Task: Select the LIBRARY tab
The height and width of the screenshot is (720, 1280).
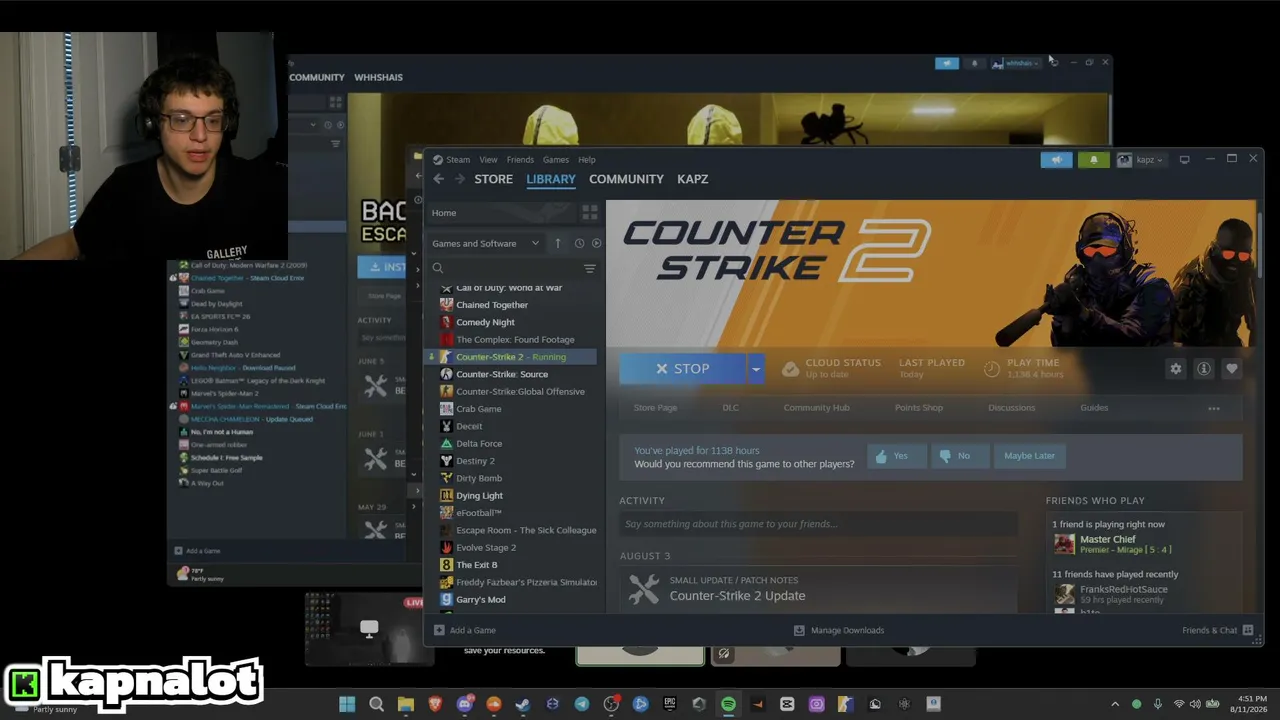Action: pyautogui.click(x=551, y=179)
